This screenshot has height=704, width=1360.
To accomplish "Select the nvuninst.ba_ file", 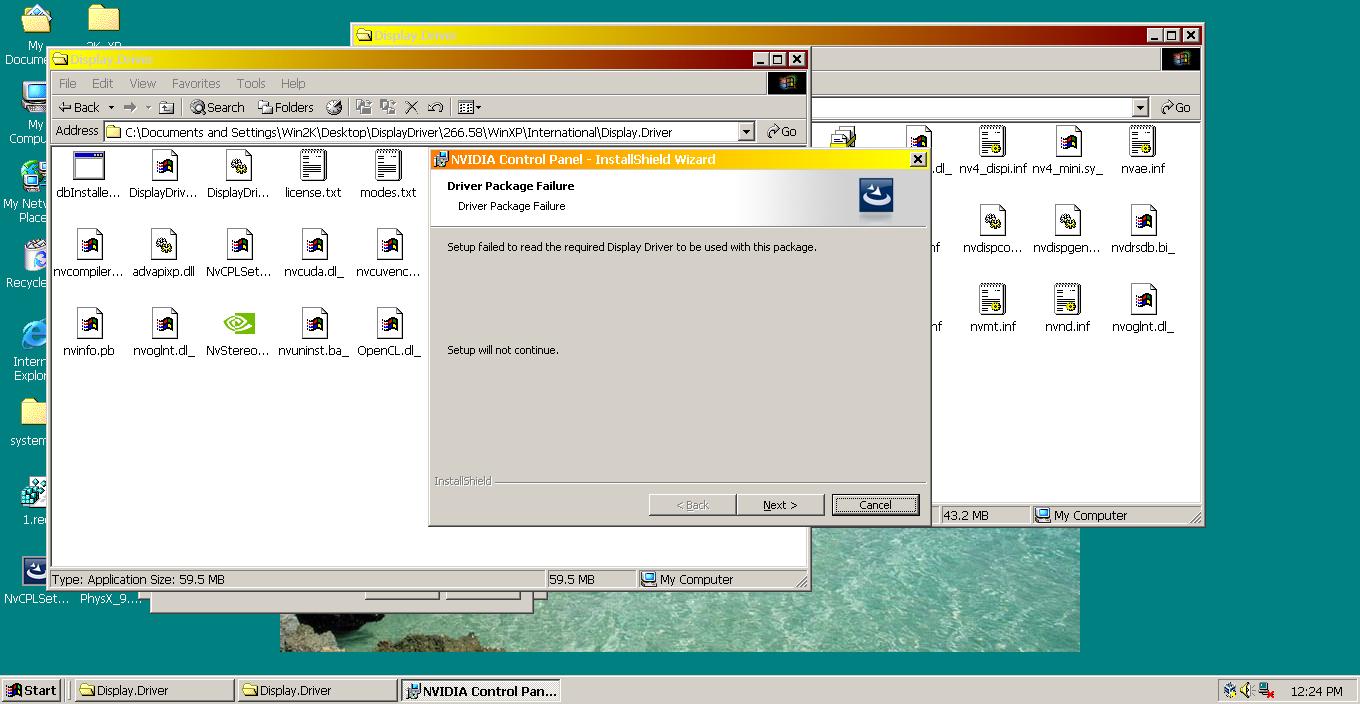I will (x=314, y=333).
